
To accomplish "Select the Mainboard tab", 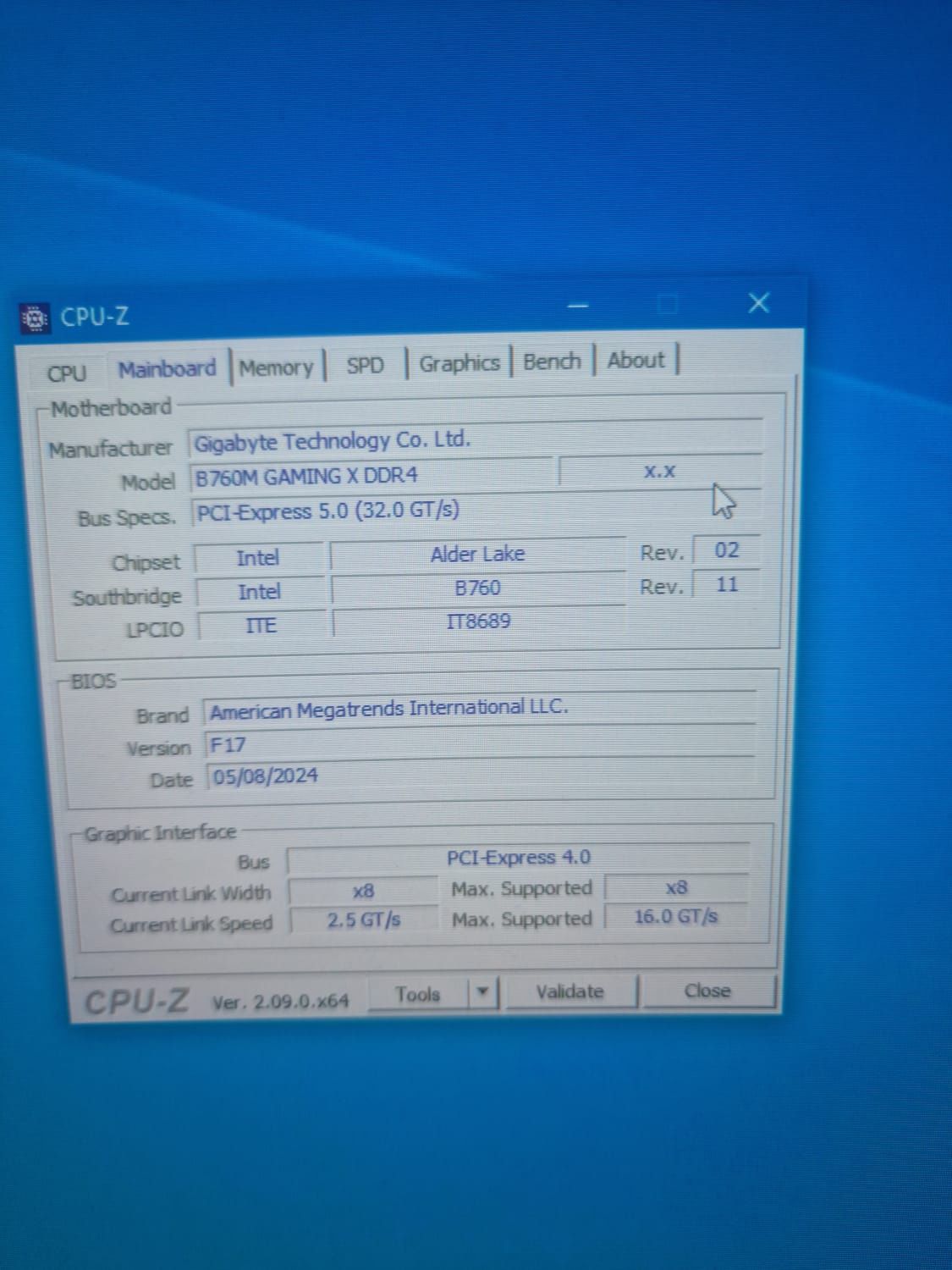I will point(168,369).
